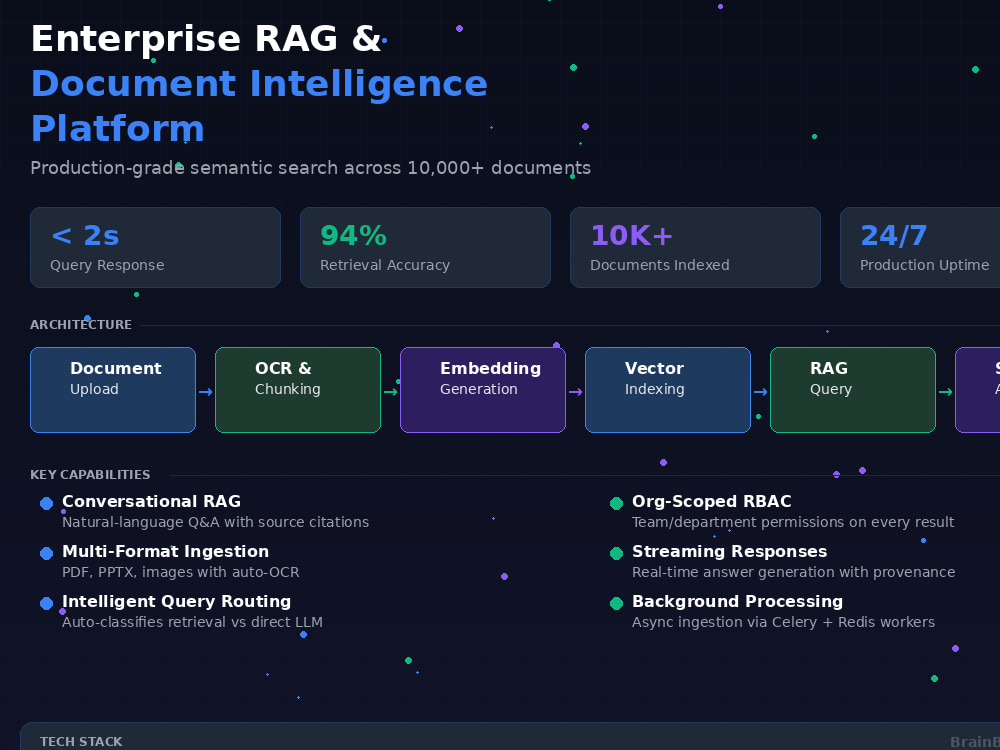Click the blue bullet beside Conversational RAG
Image resolution: width=1000 pixels, height=750 pixels.
coord(47,504)
